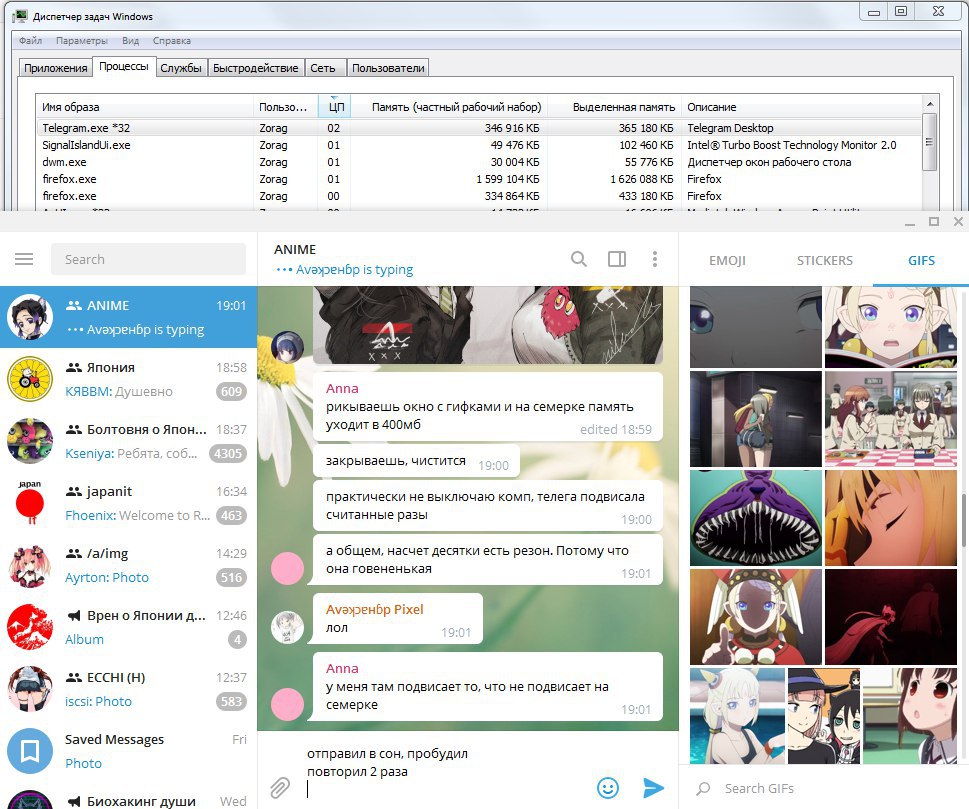This screenshot has width=969, height=809.
Task: Select the Telegram.exe *32 process row
Action: coord(479,128)
